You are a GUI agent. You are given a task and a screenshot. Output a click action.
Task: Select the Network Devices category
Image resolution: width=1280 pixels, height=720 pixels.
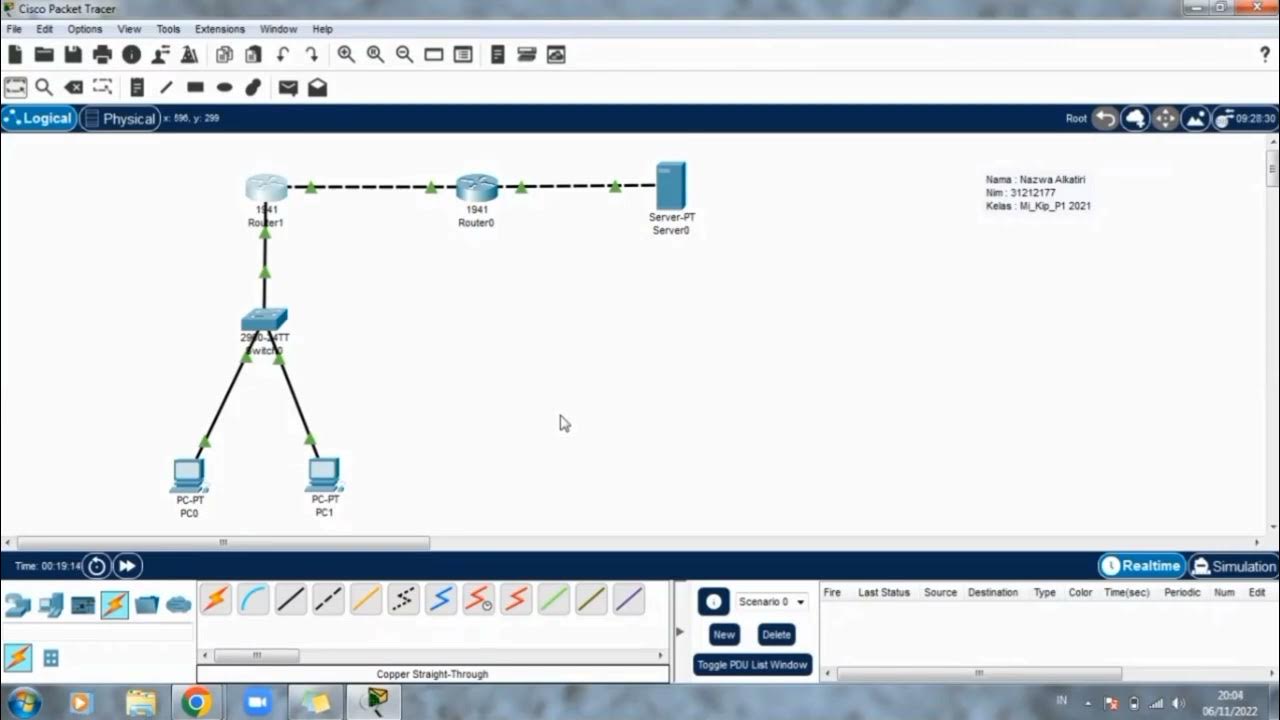click(18, 605)
